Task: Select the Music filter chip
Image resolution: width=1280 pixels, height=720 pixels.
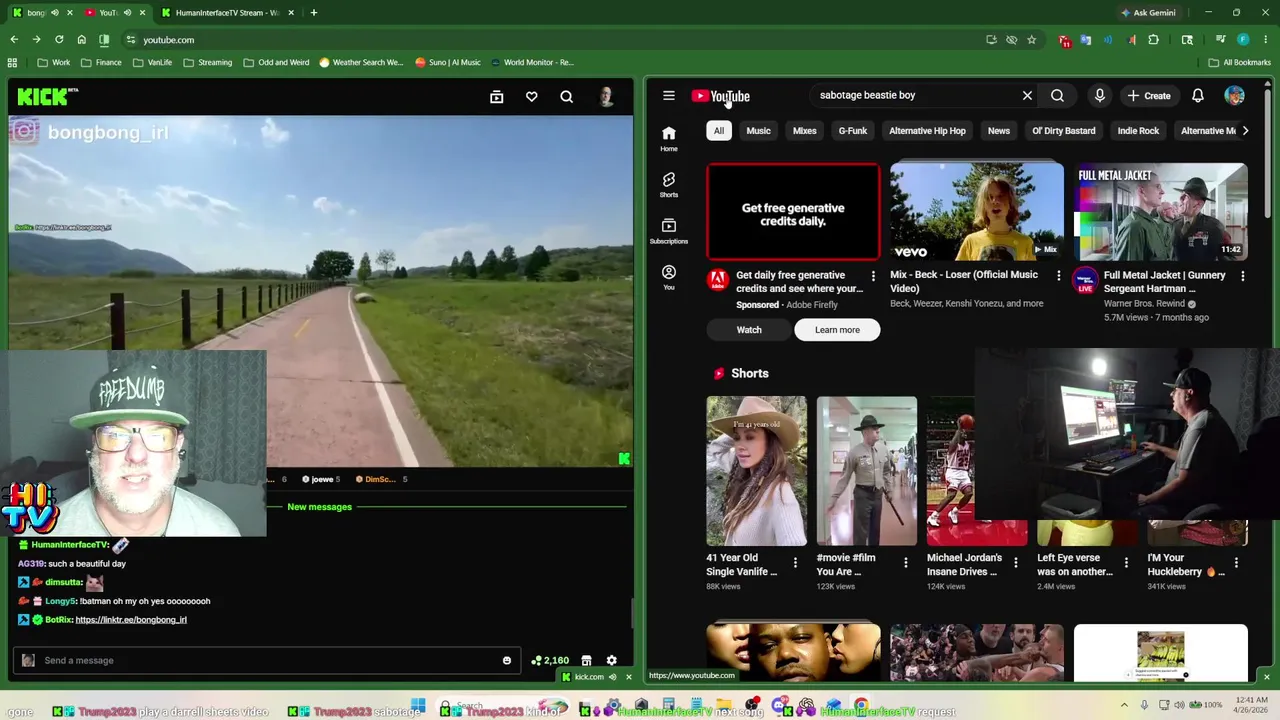Action: (x=758, y=131)
